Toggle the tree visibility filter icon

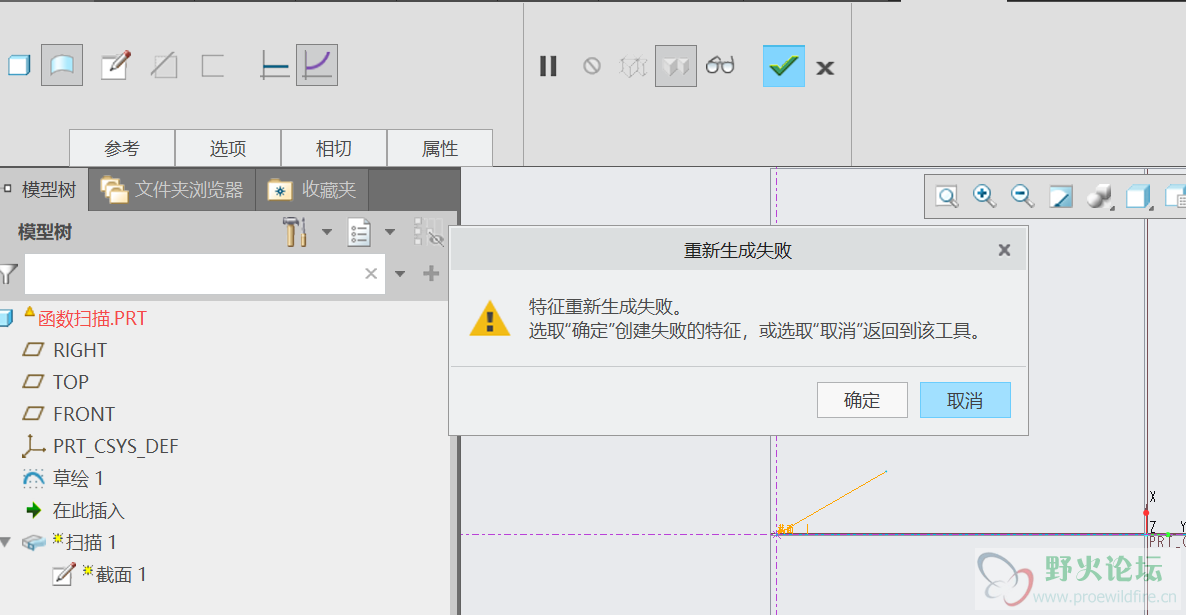429,232
